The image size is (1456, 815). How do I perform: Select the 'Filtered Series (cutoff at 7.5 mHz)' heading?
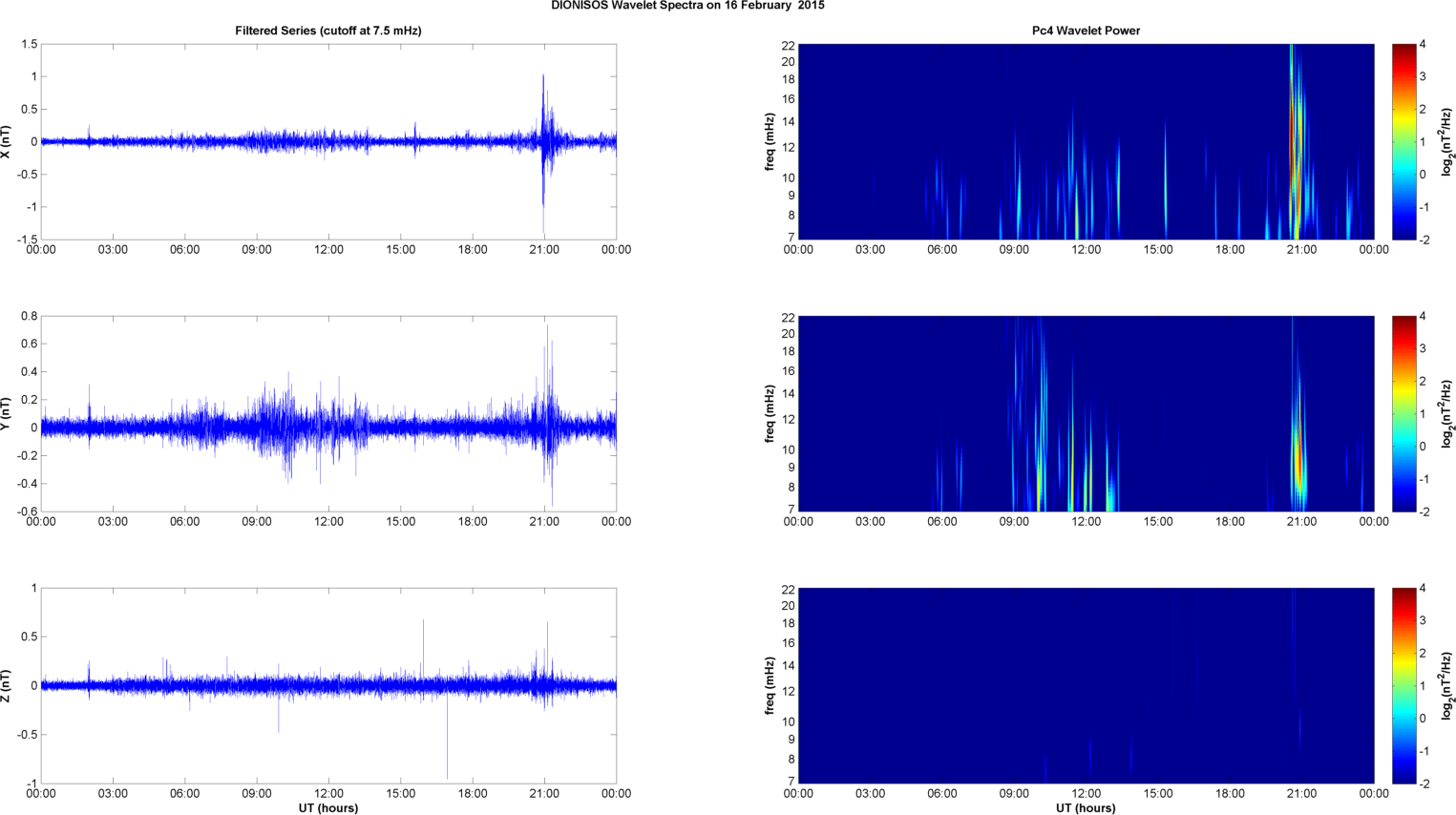(x=328, y=31)
